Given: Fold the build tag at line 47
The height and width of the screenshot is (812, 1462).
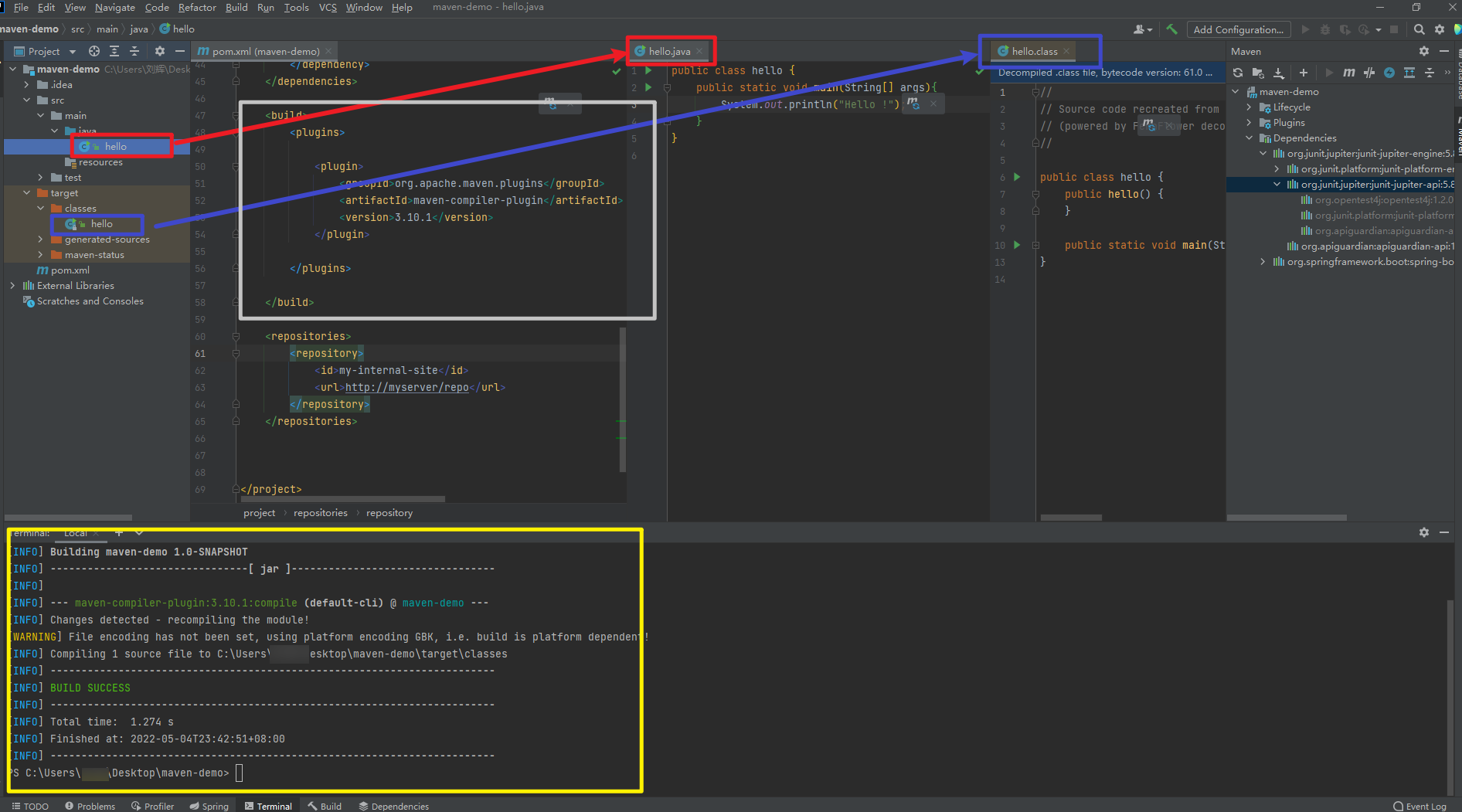Looking at the screenshot, I should coord(236,115).
